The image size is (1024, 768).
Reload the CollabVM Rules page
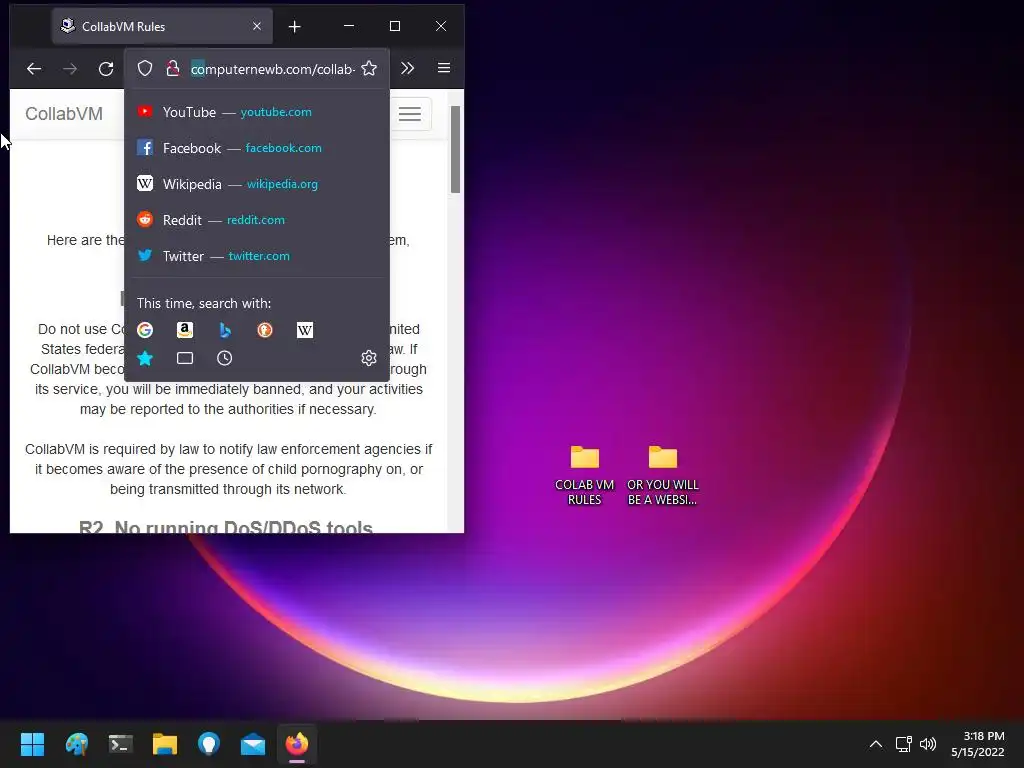[106, 69]
